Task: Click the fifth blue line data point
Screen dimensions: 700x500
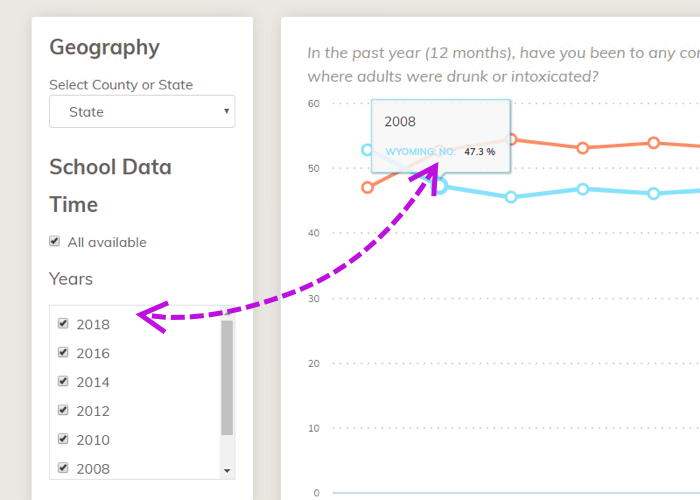Action: pyautogui.click(x=654, y=194)
